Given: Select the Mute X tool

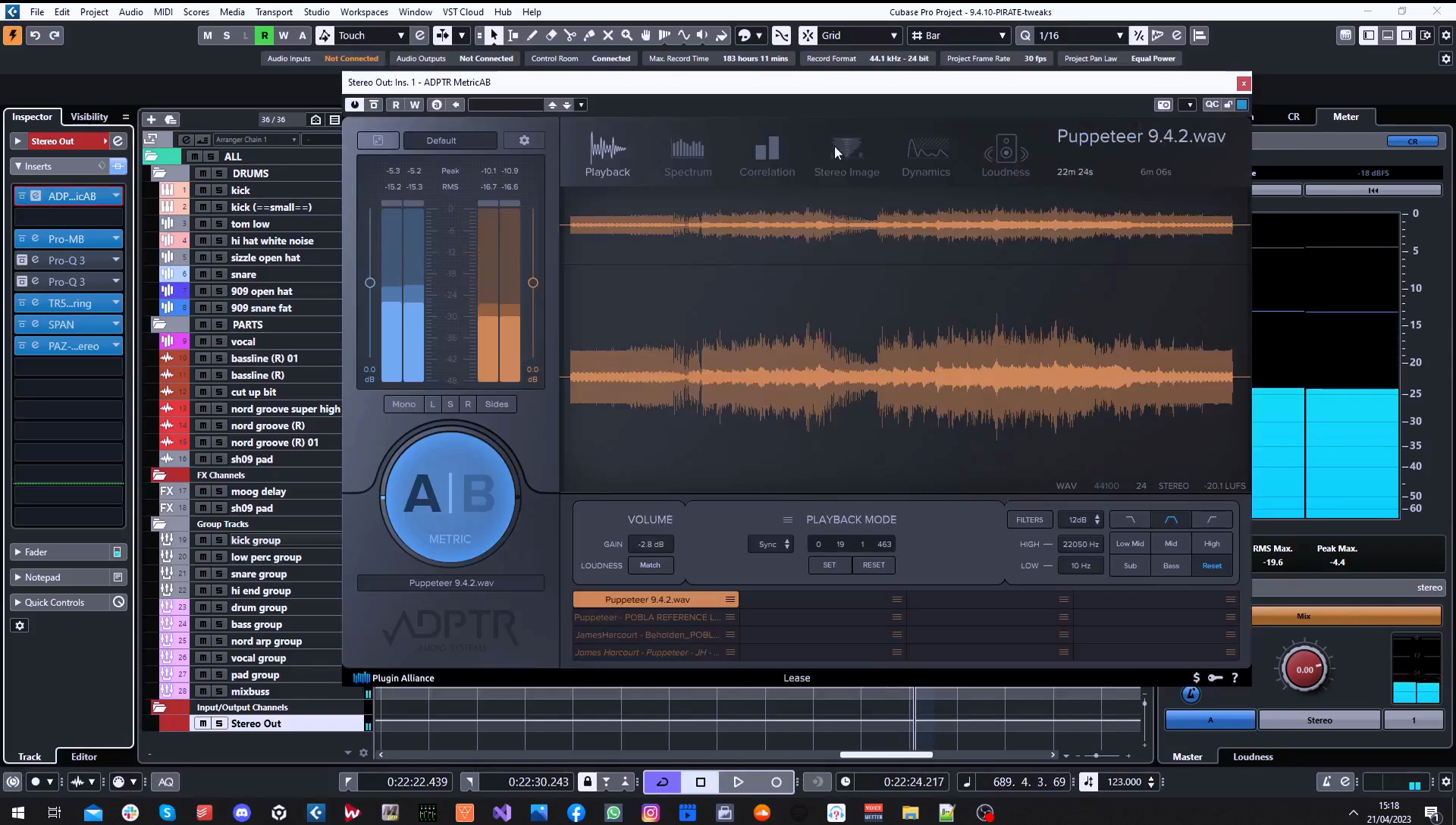Looking at the screenshot, I should pyautogui.click(x=608, y=36).
